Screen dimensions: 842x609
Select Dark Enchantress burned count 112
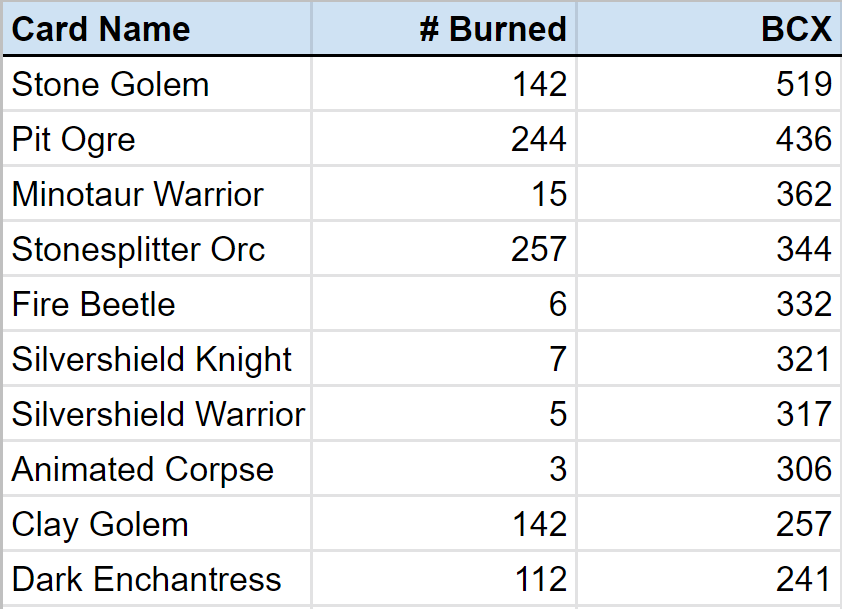(x=539, y=579)
